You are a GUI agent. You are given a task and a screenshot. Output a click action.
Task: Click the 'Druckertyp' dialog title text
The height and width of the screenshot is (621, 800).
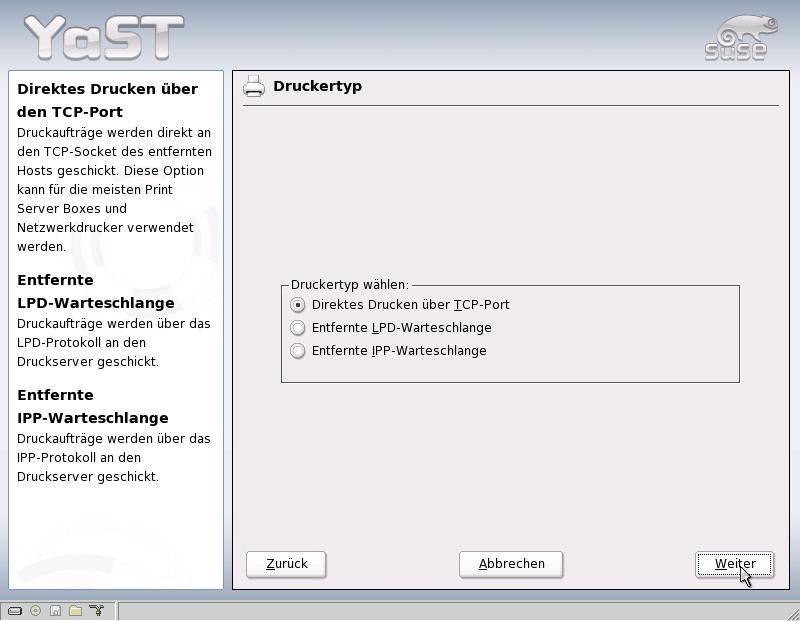pos(317,86)
